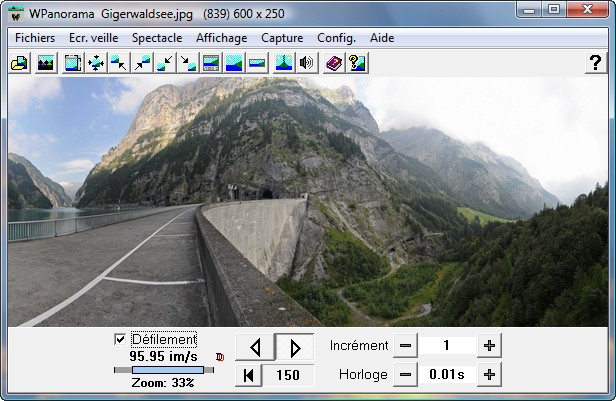Screen dimensions: 616x401
Task: Click the picture-with-control-panel toolbar icon
Action: [211, 63]
